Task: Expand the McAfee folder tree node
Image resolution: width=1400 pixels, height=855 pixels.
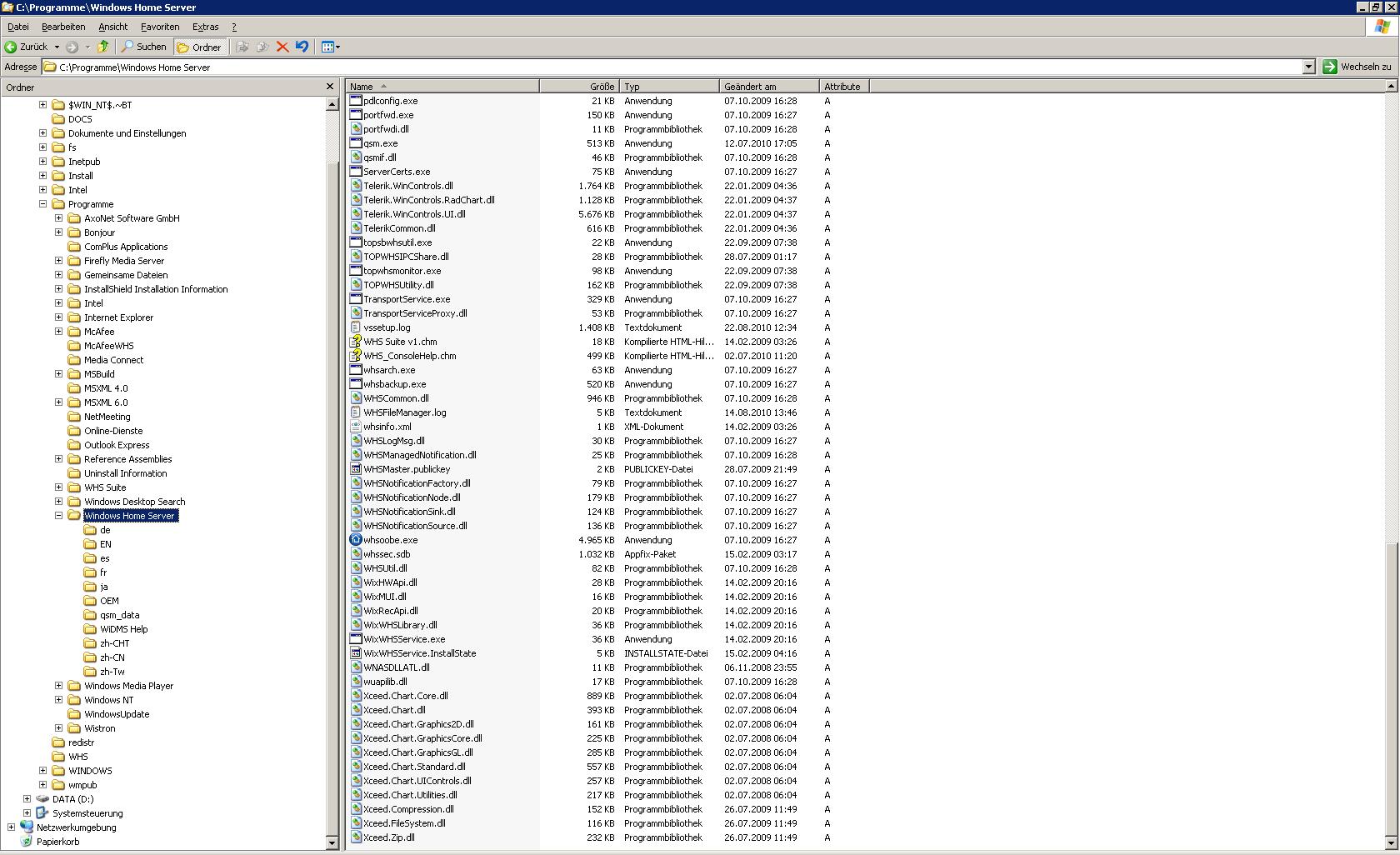Action: (58, 332)
